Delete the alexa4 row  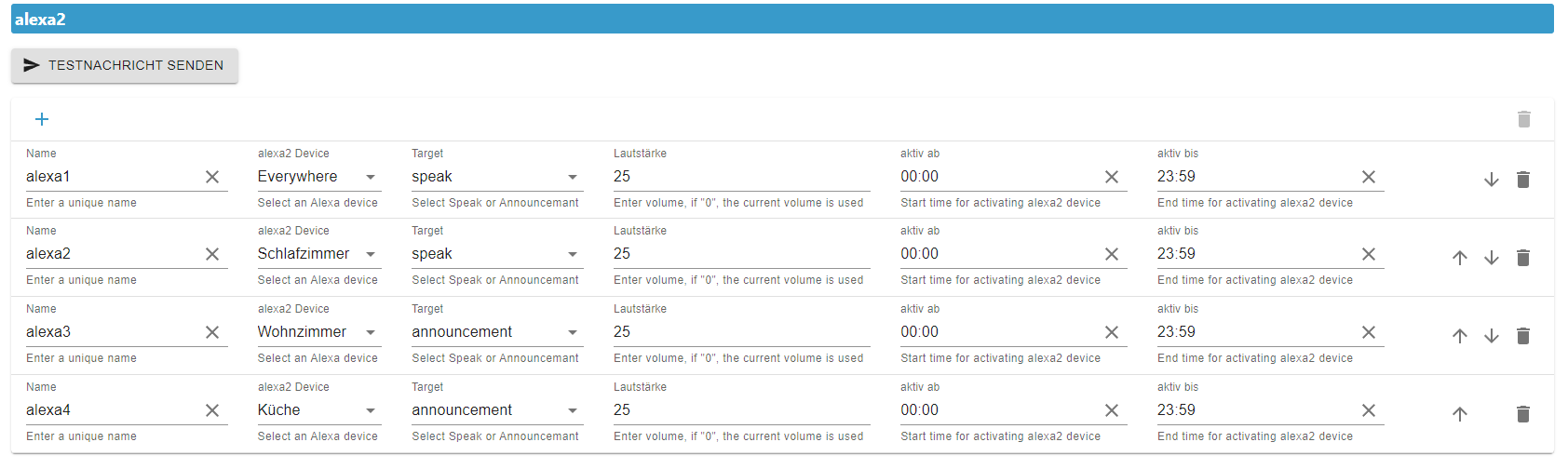1523,414
